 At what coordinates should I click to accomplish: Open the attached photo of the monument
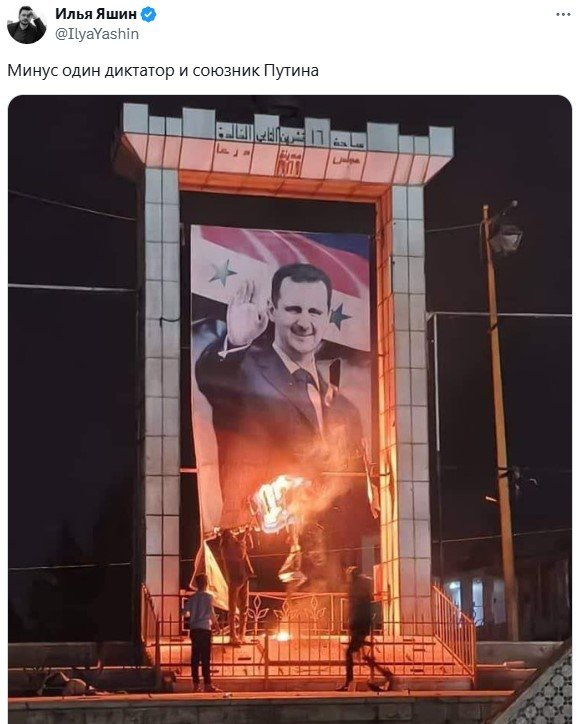tap(290, 409)
